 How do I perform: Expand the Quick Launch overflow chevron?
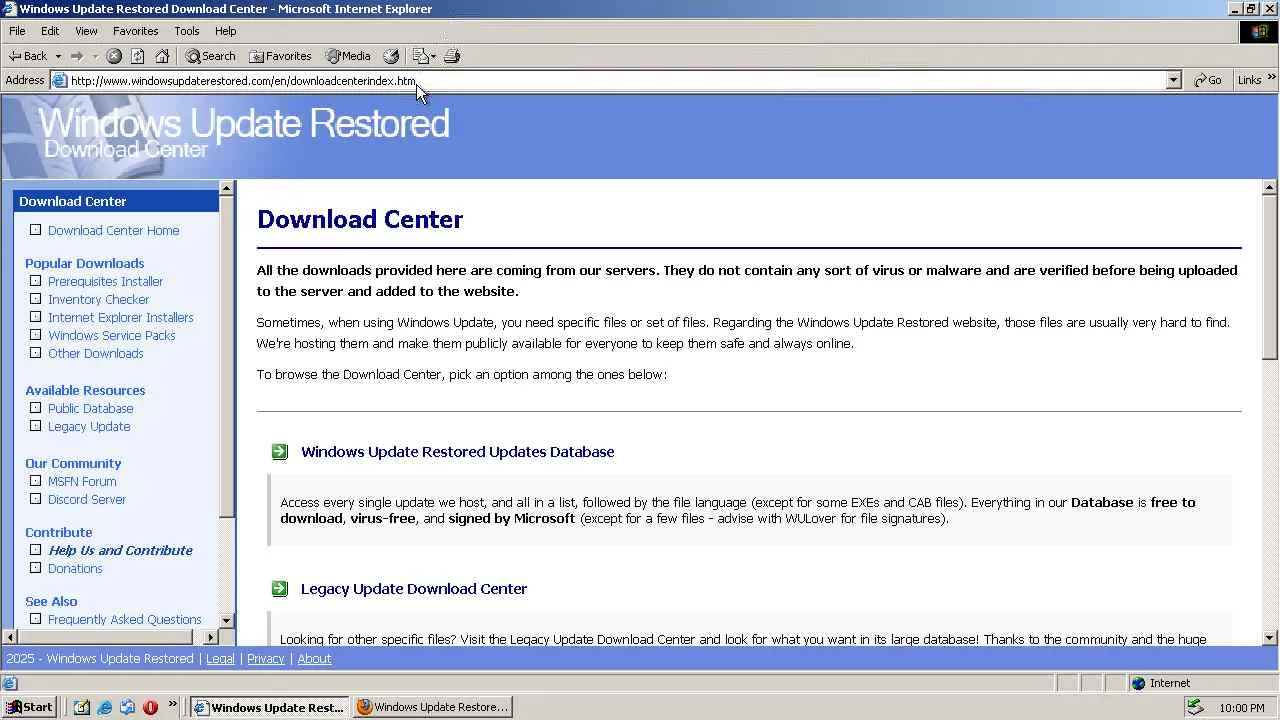[x=172, y=705]
